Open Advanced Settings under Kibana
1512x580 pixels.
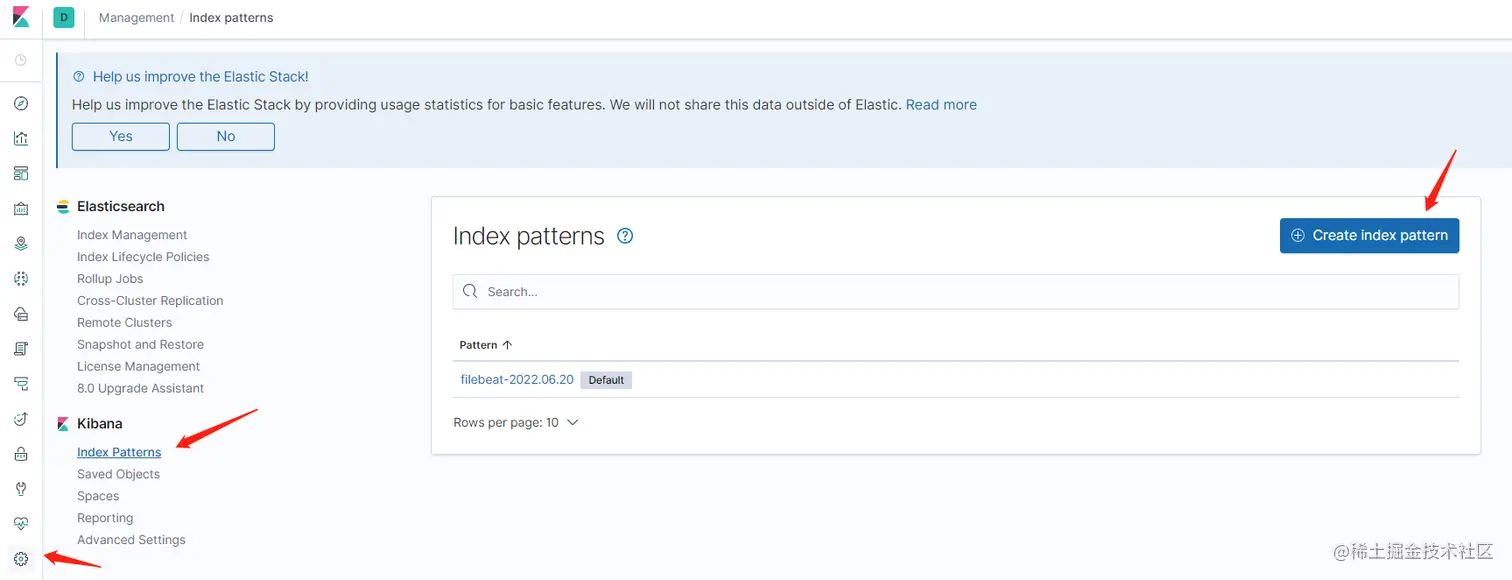click(131, 541)
